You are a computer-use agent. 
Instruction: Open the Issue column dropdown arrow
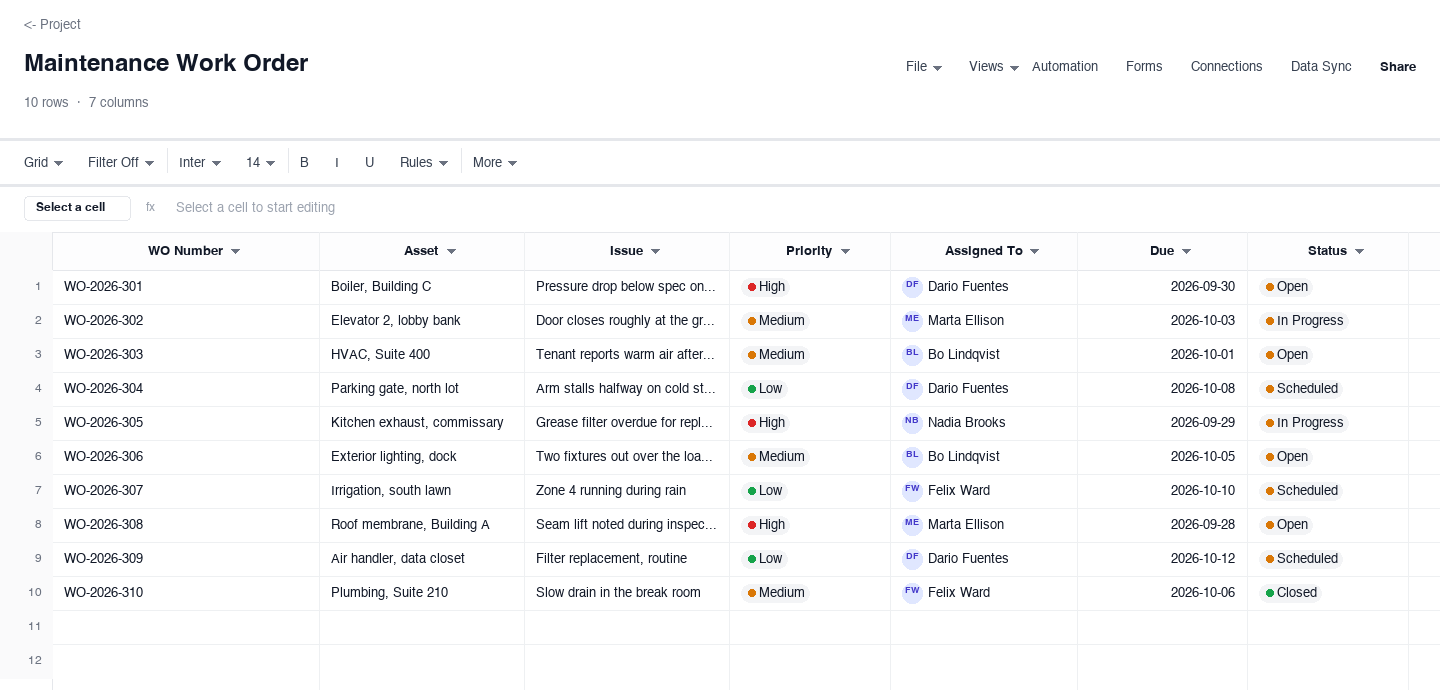click(x=655, y=252)
